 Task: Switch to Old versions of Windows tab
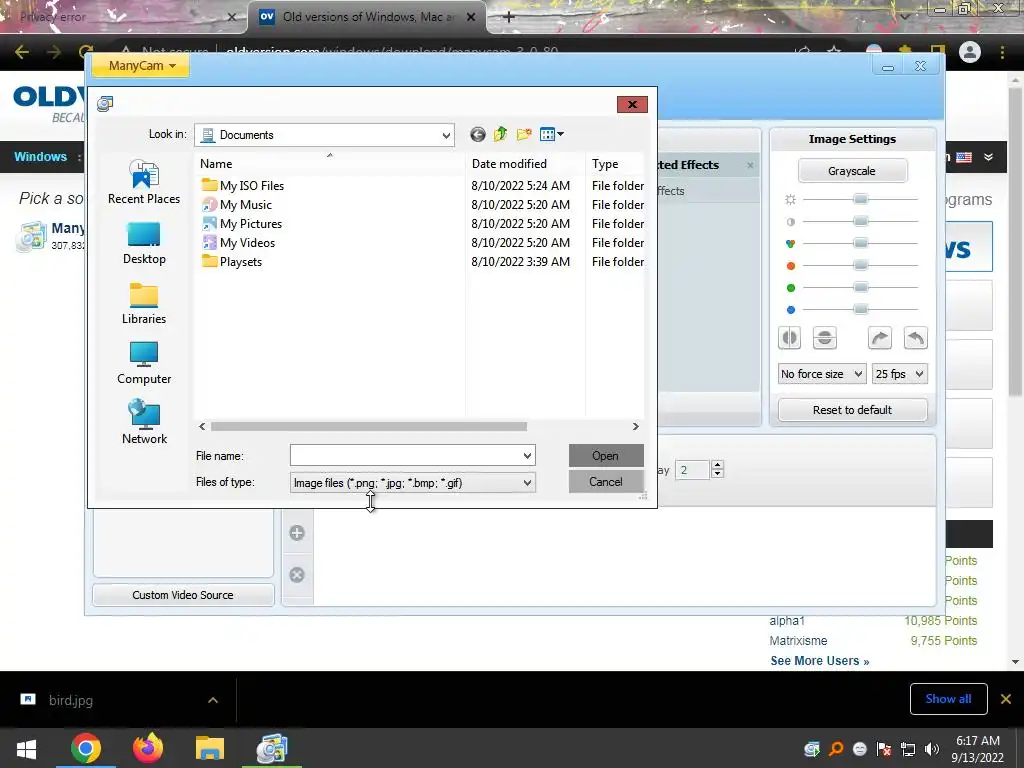pos(366,17)
